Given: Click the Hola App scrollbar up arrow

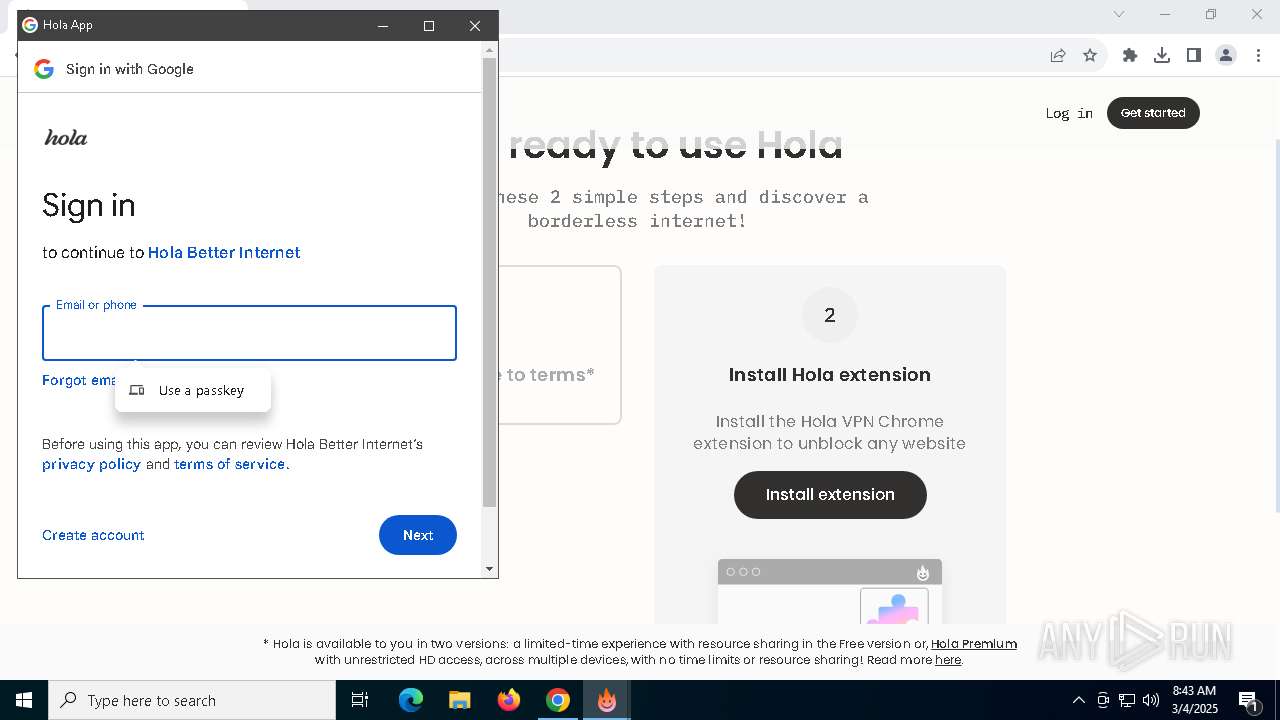Looking at the screenshot, I should click(489, 50).
